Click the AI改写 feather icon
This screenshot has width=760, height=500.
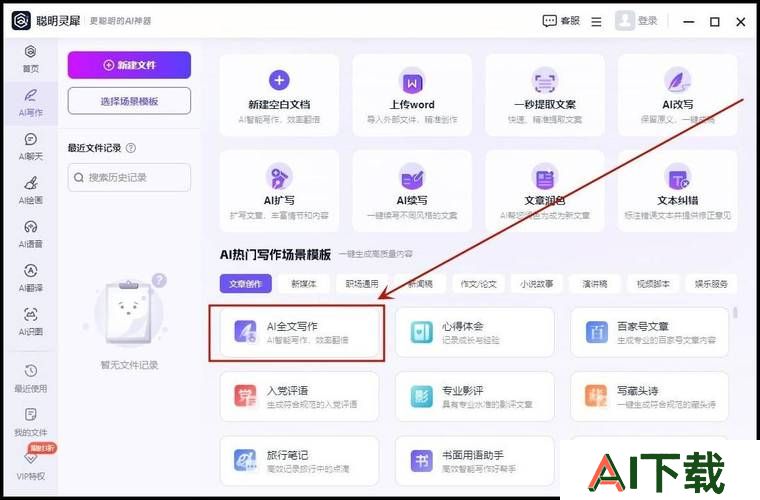click(677, 81)
